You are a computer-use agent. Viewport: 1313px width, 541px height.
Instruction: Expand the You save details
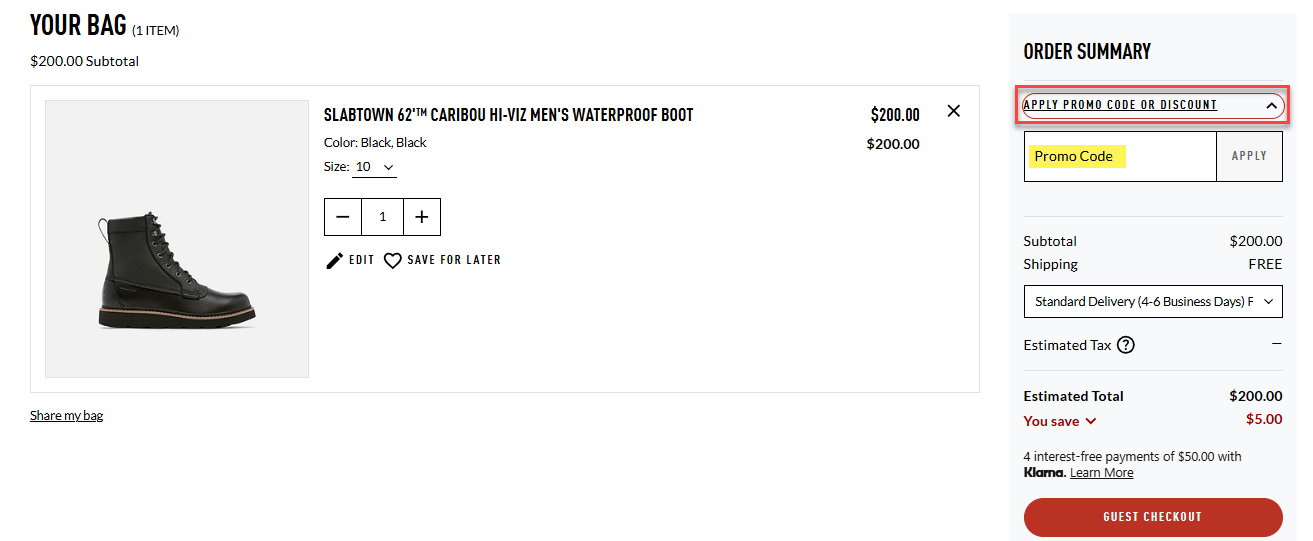[1060, 421]
